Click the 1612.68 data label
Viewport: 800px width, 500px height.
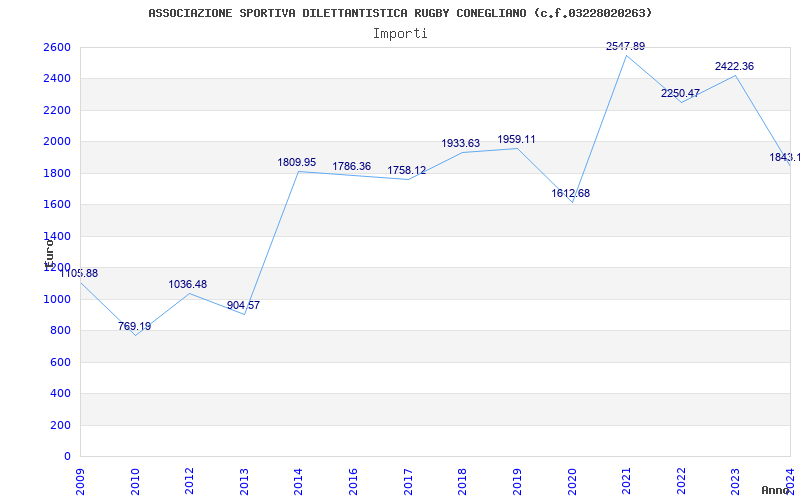click(570, 193)
